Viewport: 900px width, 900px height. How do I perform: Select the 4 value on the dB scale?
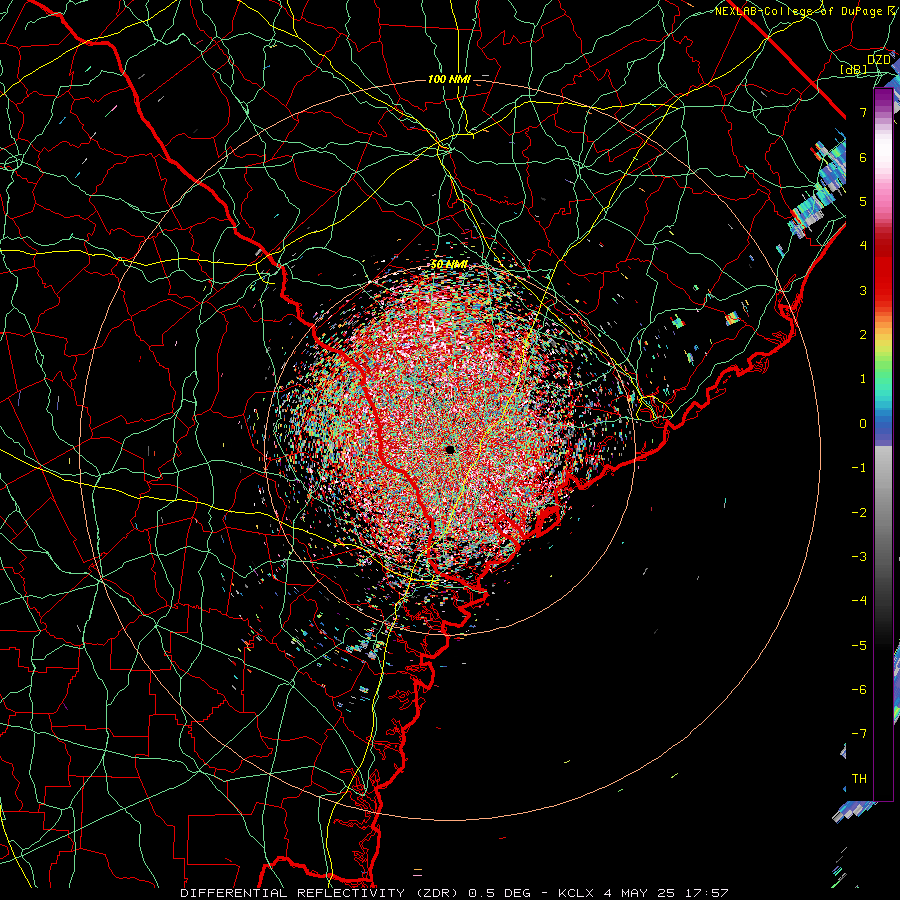click(x=863, y=246)
